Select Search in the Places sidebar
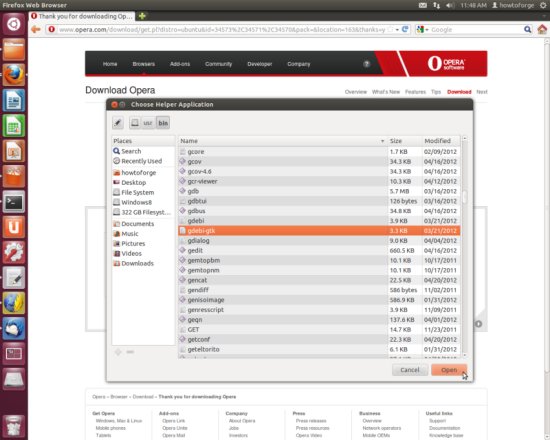The width and height of the screenshot is (550, 440). (143, 151)
